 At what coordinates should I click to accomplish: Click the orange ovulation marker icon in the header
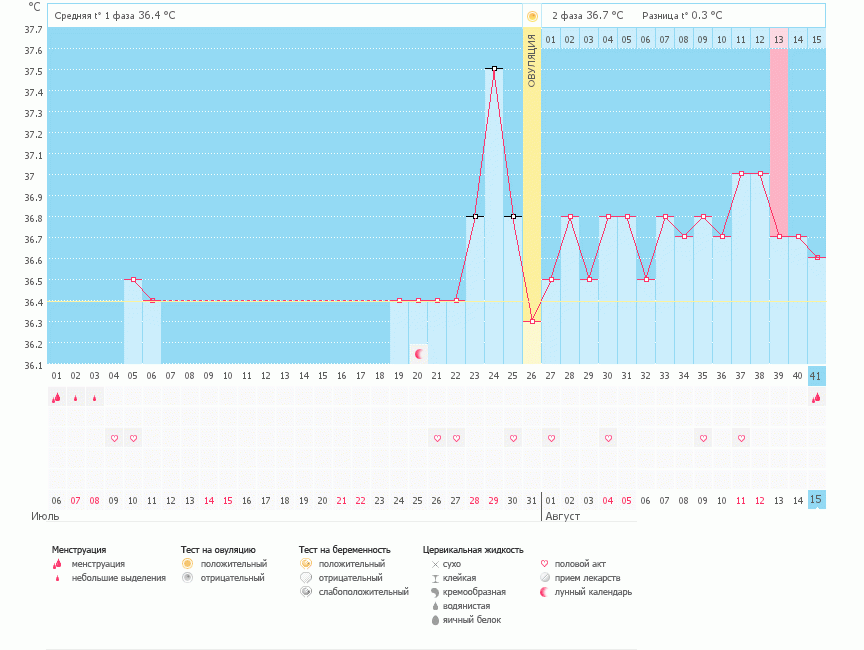pyautogui.click(x=532, y=16)
